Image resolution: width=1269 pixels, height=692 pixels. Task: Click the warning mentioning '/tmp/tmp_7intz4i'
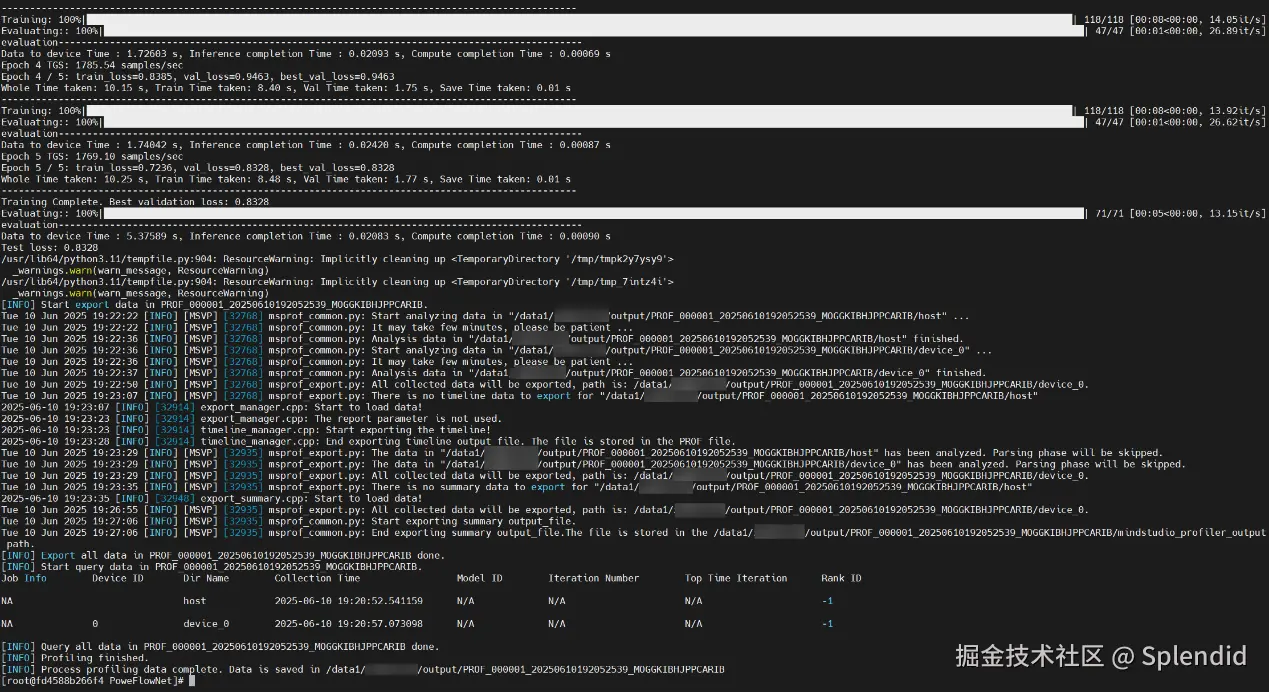click(x=338, y=282)
